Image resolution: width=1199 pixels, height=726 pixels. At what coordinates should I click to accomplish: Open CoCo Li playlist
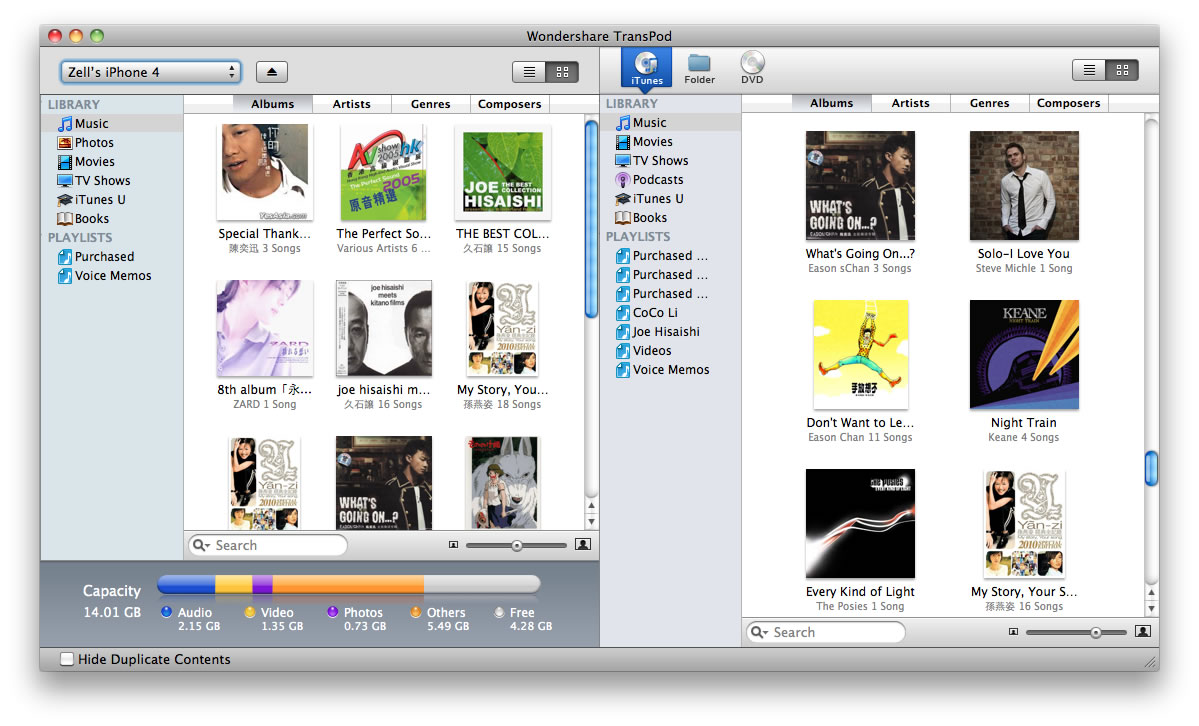click(x=671, y=313)
